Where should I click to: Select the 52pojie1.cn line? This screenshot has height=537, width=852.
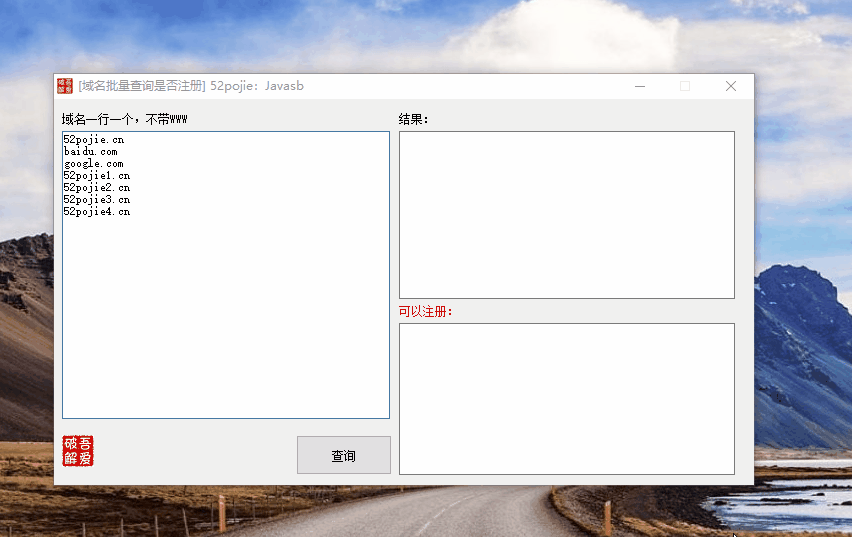coord(97,176)
